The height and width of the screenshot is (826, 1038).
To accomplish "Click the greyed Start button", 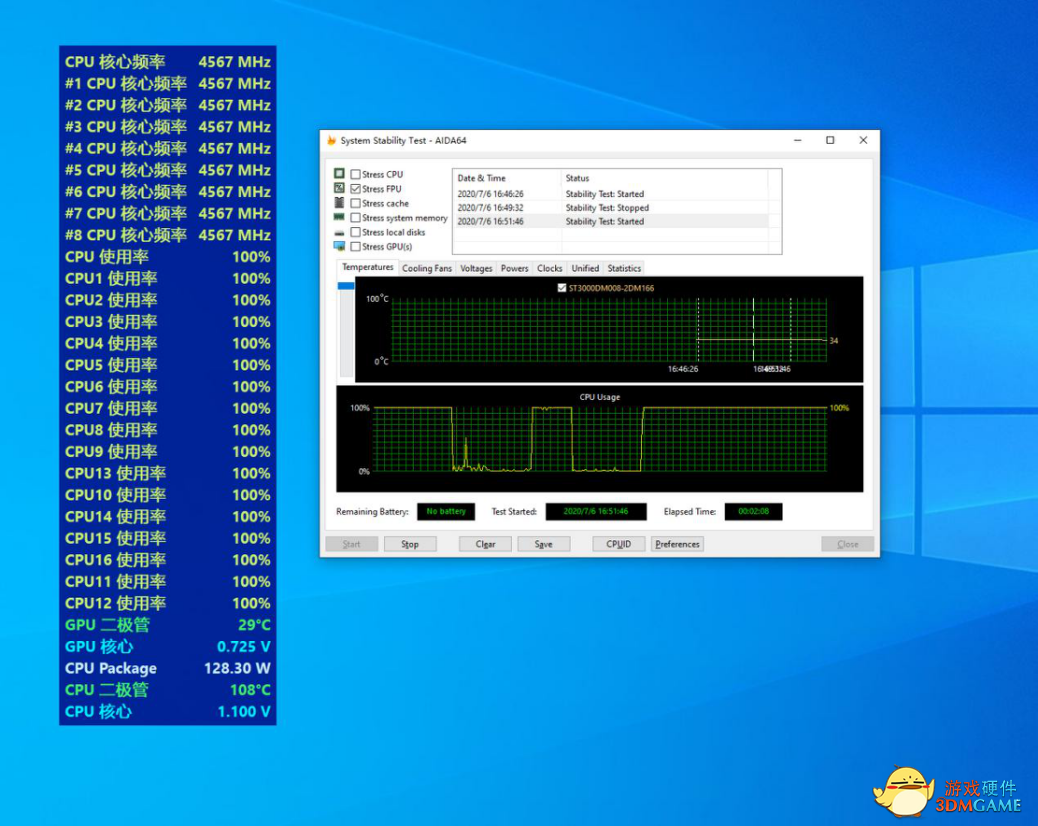I will (x=352, y=544).
